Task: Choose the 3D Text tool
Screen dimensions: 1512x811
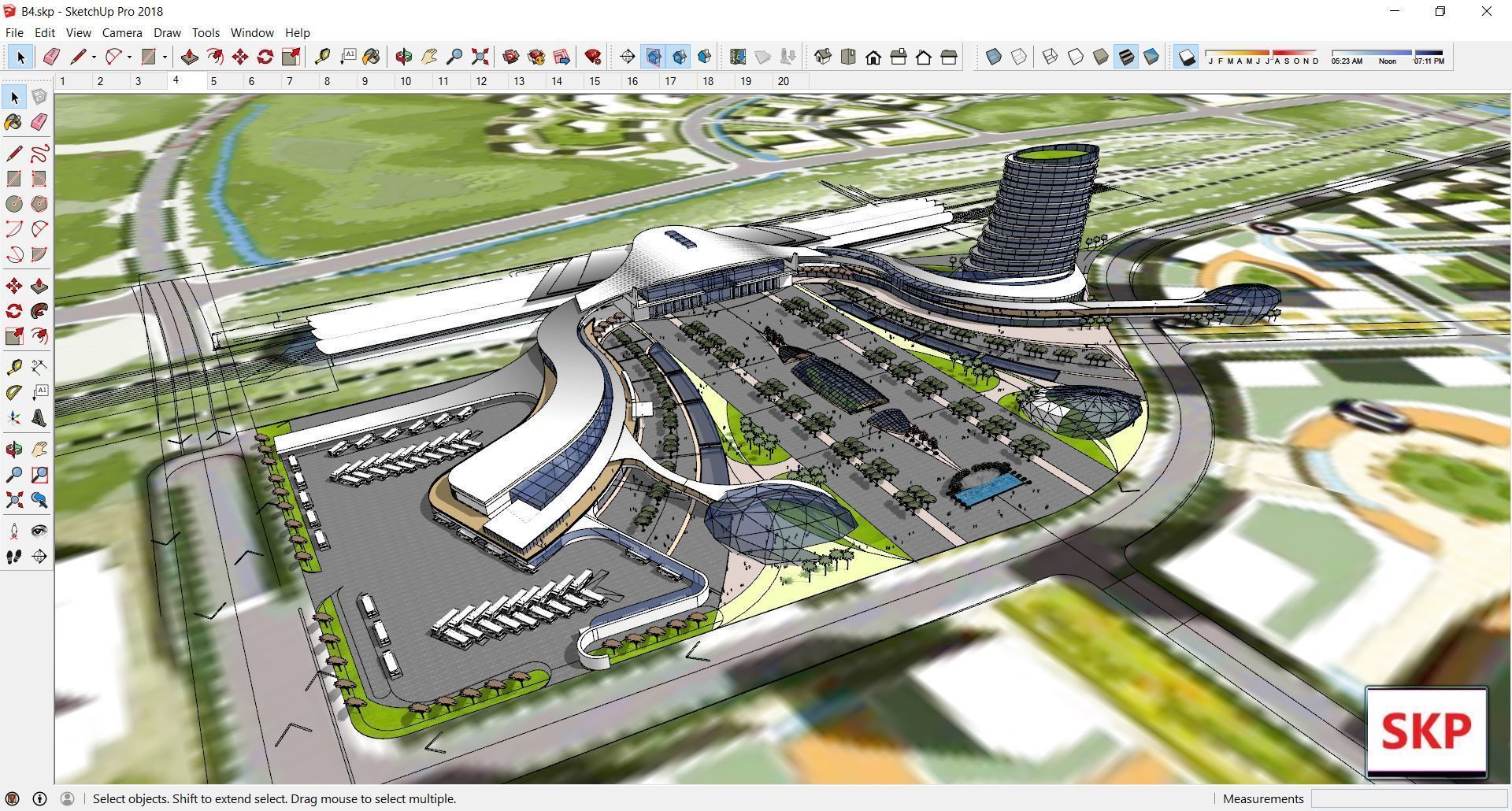Action: click(x=39, y=418)
